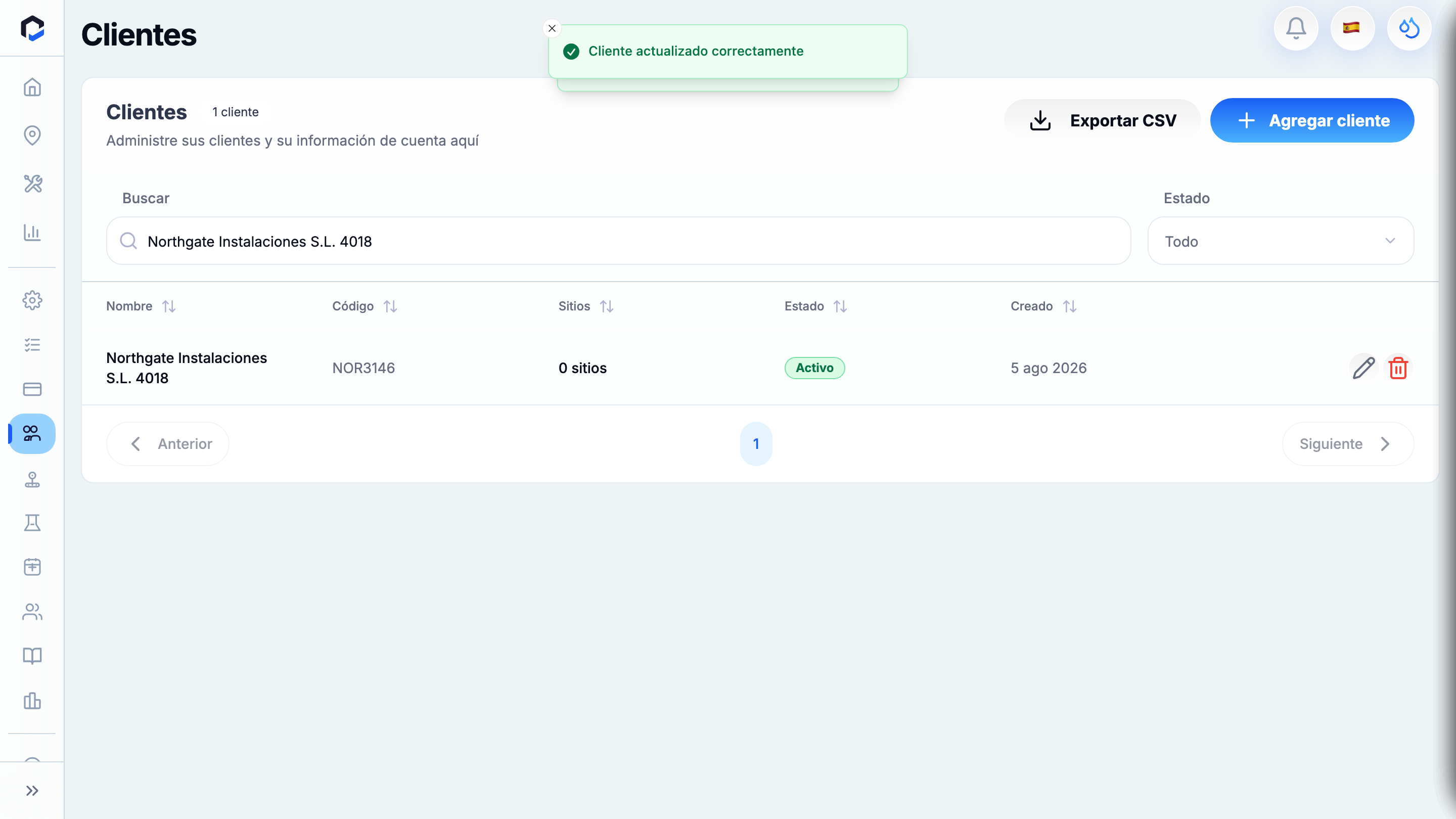Open the open-book documentation icon
This screenshot has width=1456, height=819.
click(x=32, y=656)
